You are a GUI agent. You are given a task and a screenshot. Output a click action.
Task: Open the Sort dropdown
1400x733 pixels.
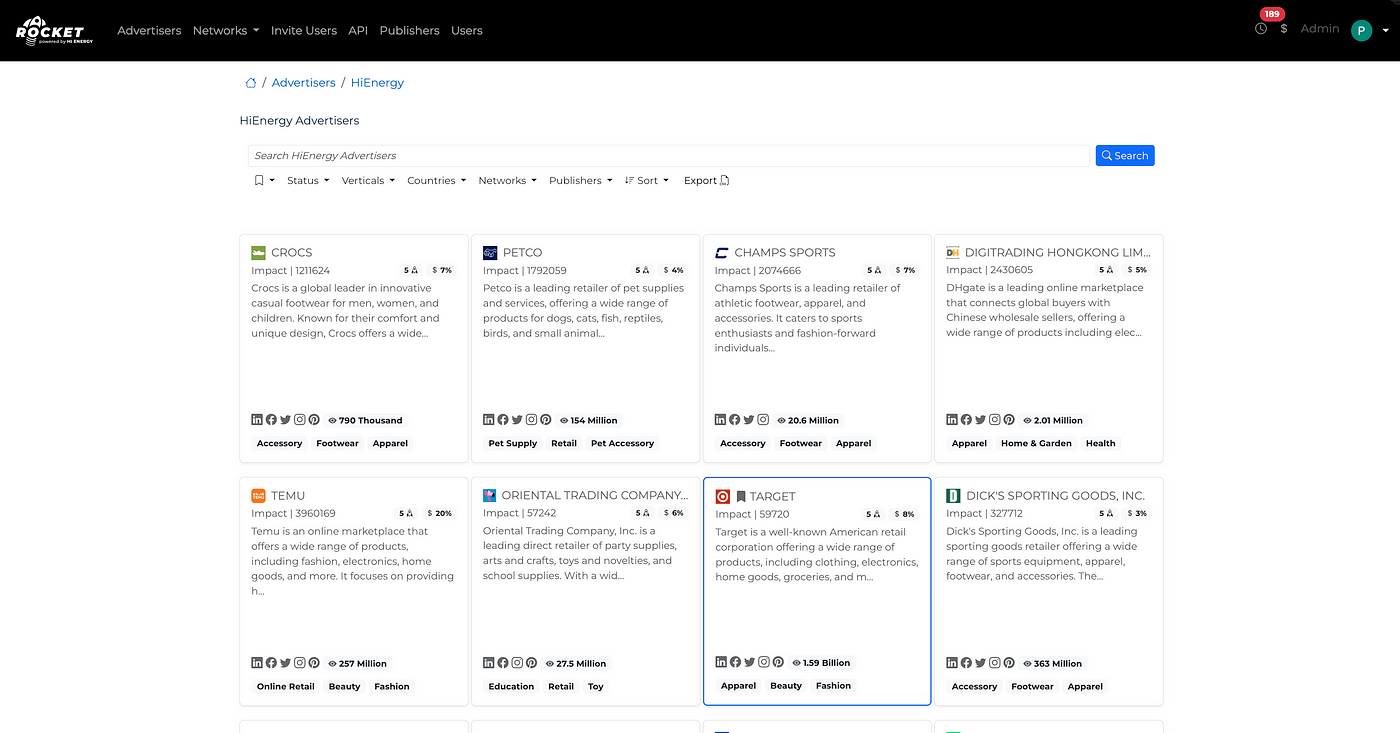coord(646,181)
